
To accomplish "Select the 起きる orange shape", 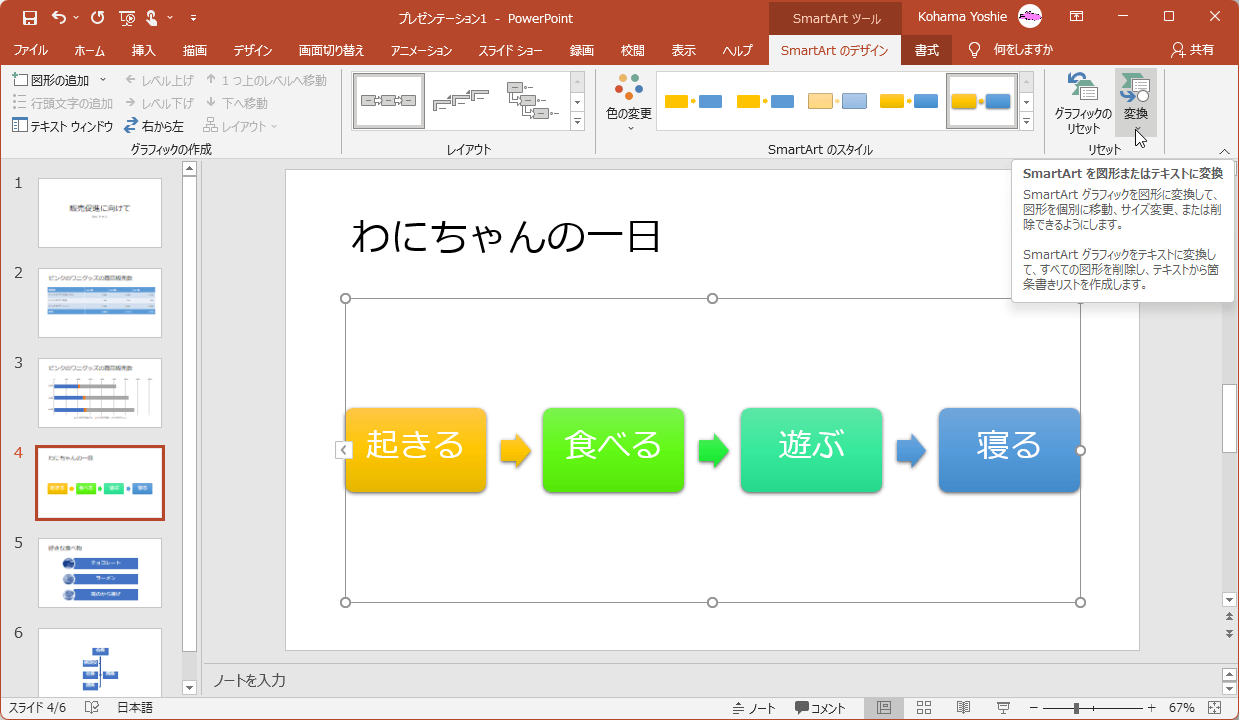I will coord(415,450).
